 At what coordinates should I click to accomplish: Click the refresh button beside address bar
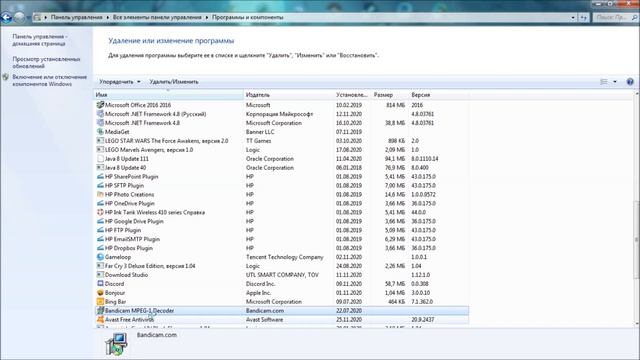click(584, 18)
